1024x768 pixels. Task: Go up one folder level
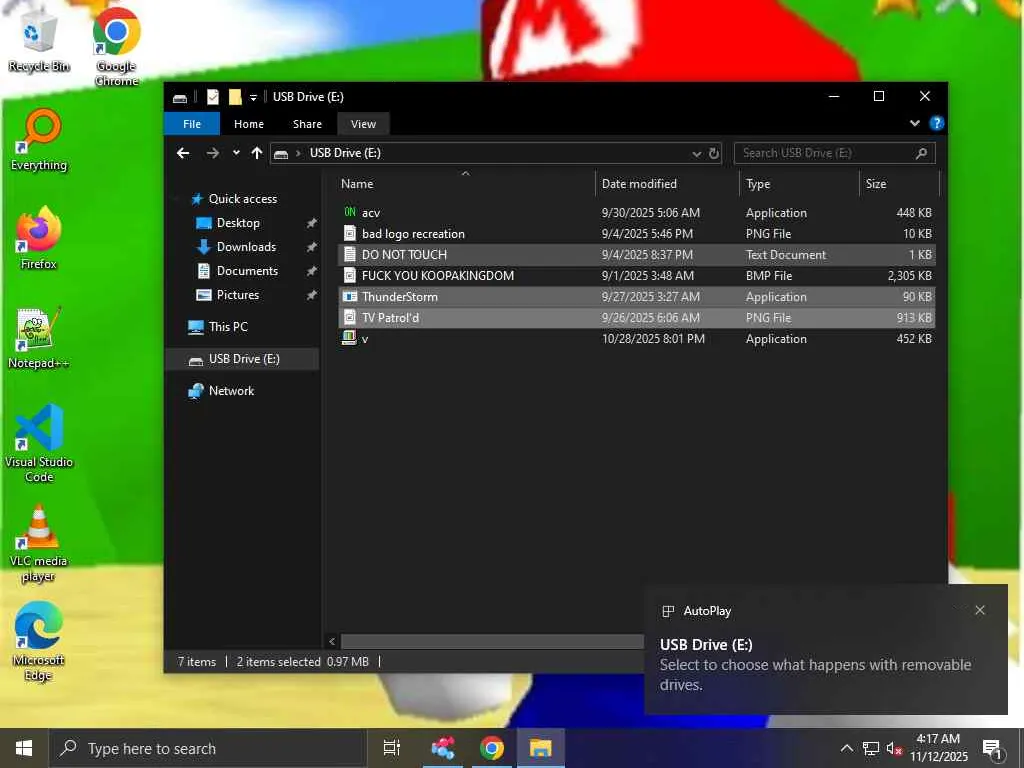click(x=257, y=153)
